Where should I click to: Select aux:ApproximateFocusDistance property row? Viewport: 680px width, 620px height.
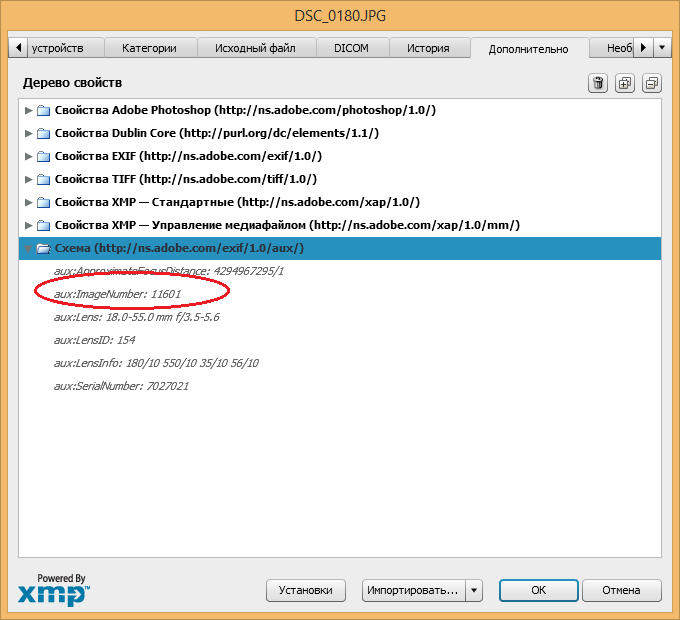169,271
